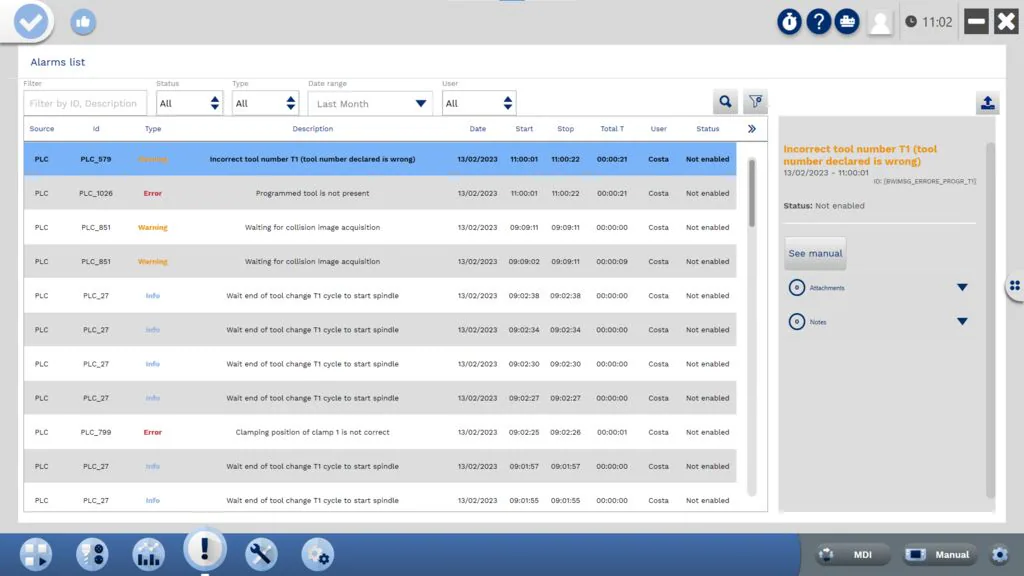
Task: Click the See manual button
Action: (815, 253)
